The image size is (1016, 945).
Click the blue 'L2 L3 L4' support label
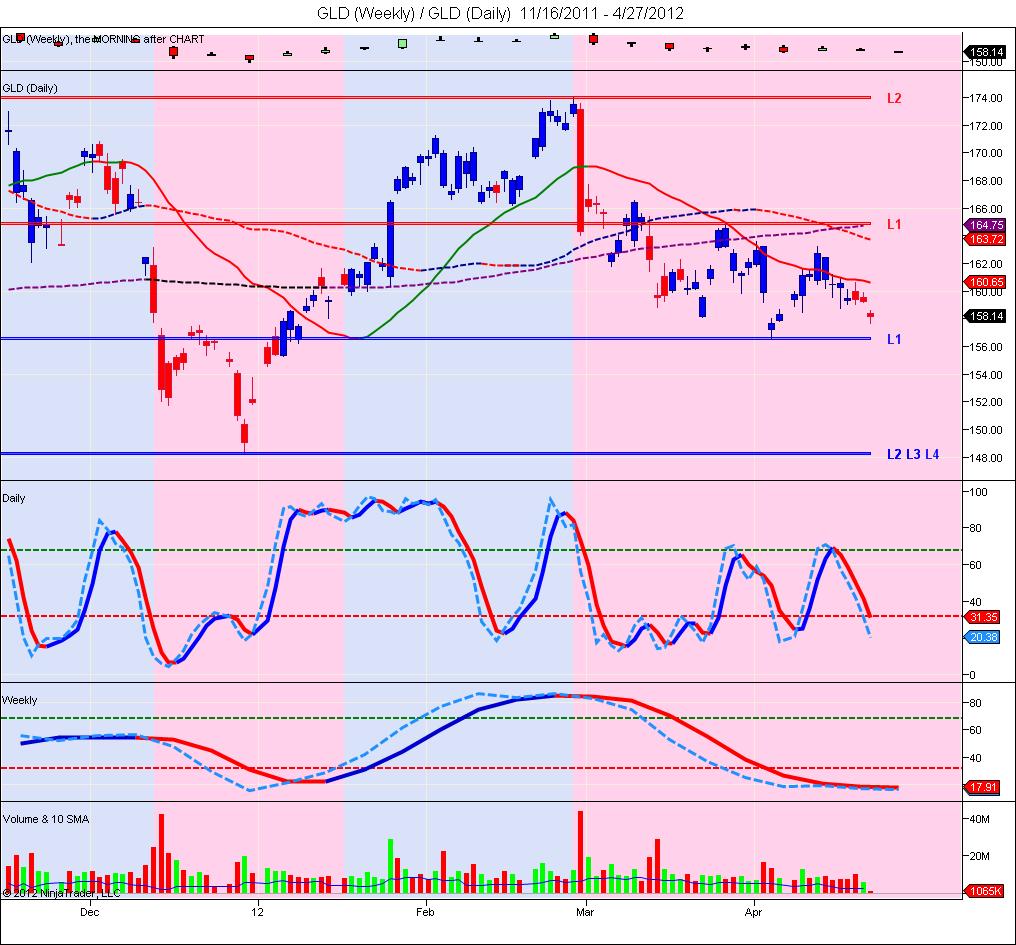pyautogui.click(x=913, y=454)
